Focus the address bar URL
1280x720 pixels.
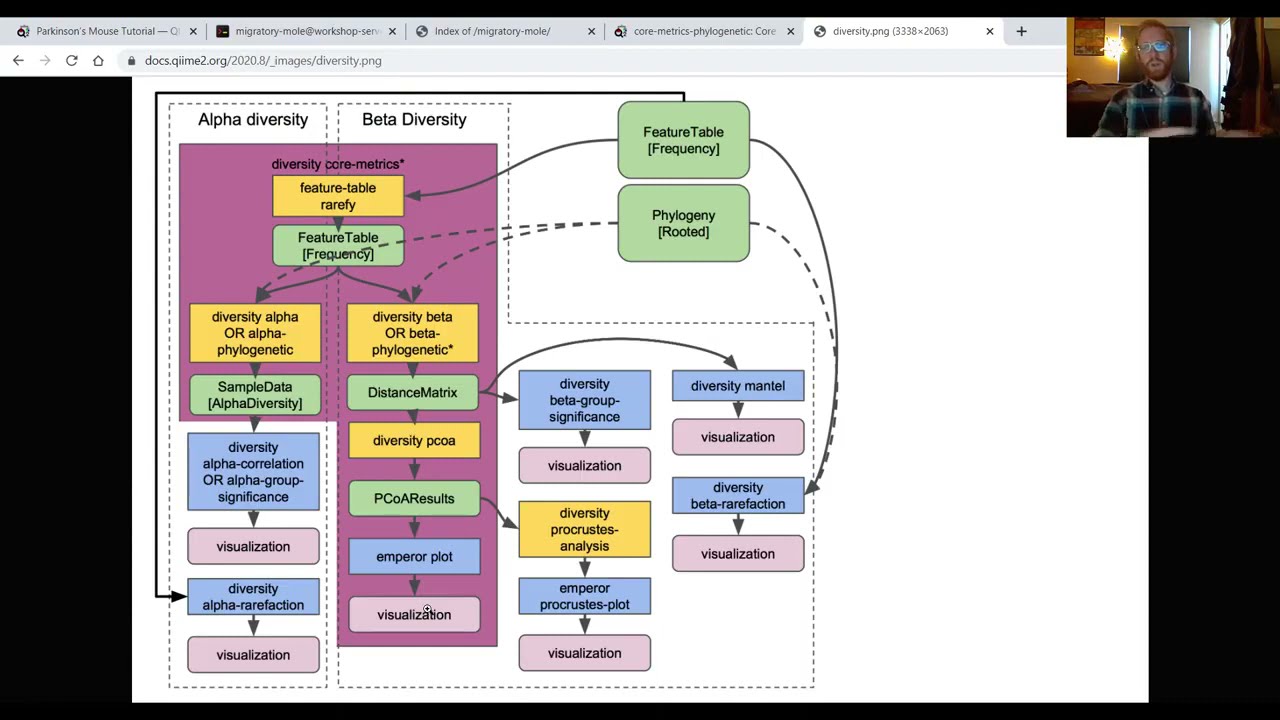point(263,61)
